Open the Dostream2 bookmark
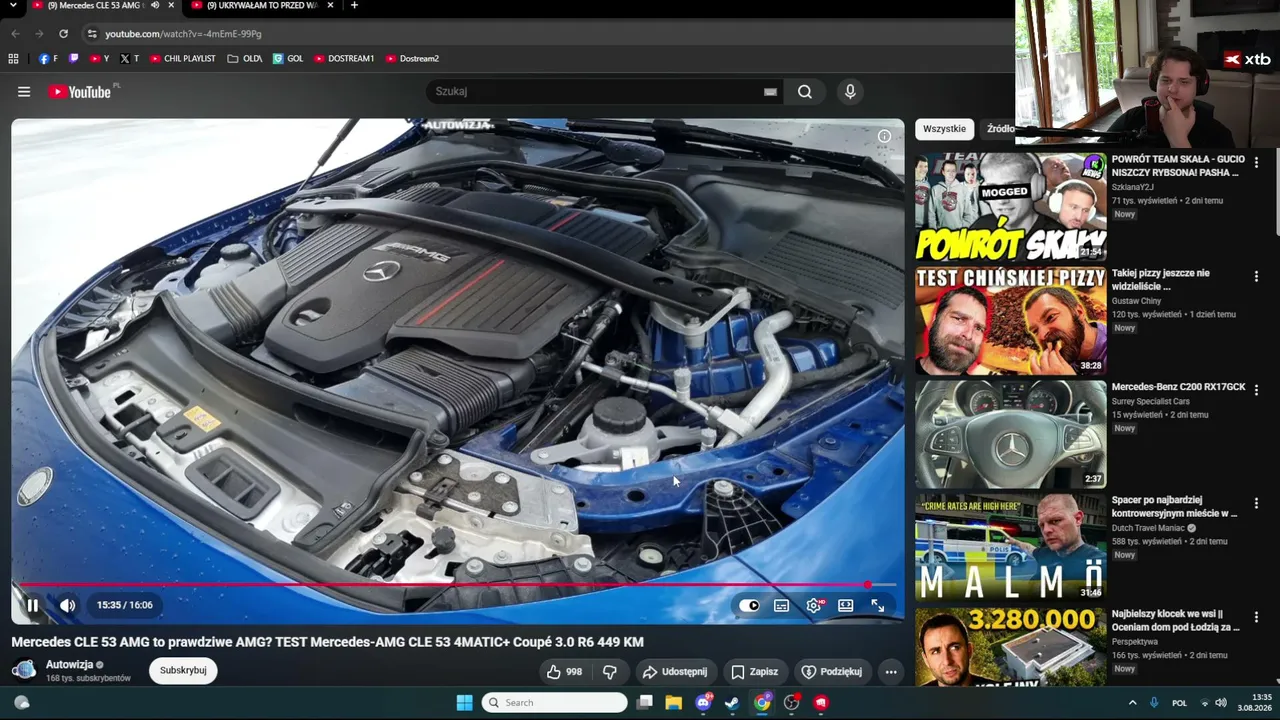1280x720 pixels. point(412,59)
